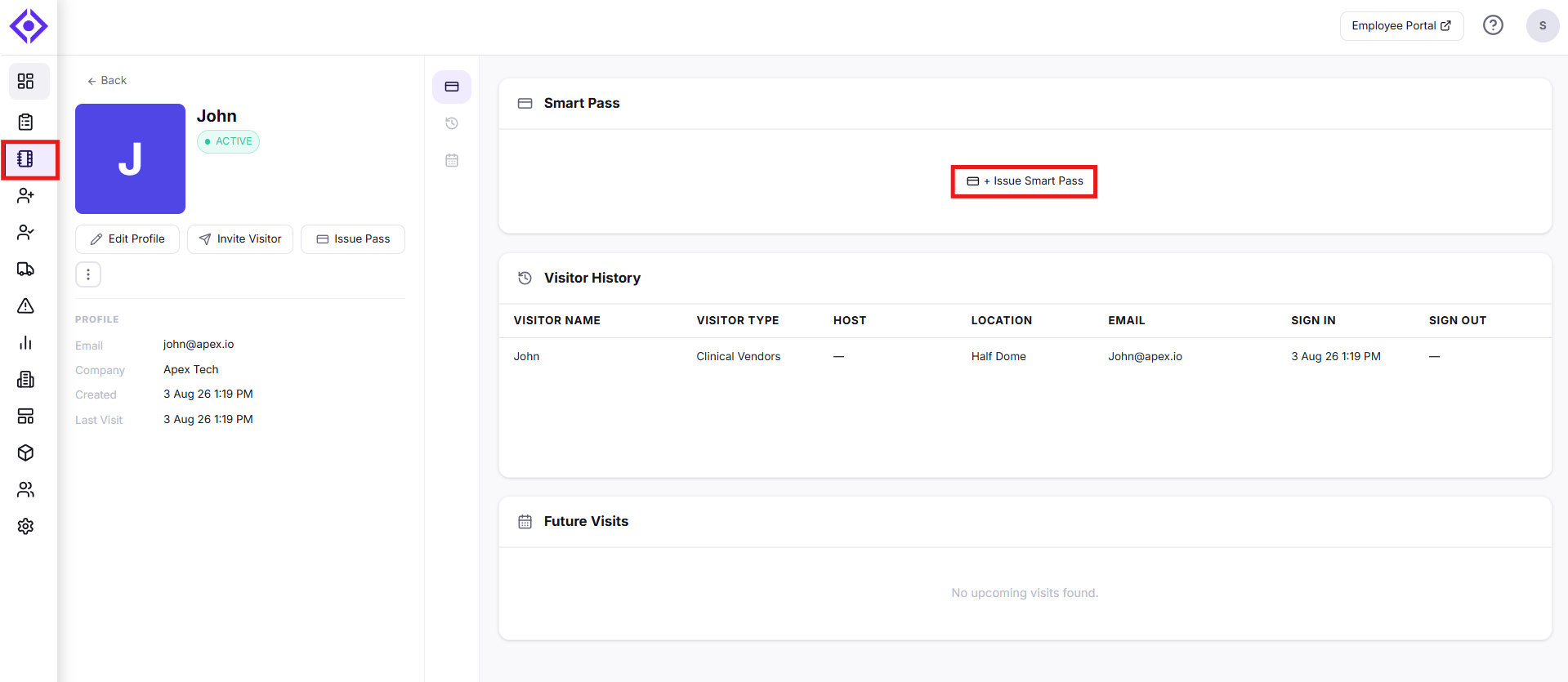Open the cube box icon in sidebar
The width and height of the screenshot is (1568, 682).
coord(25,452)
